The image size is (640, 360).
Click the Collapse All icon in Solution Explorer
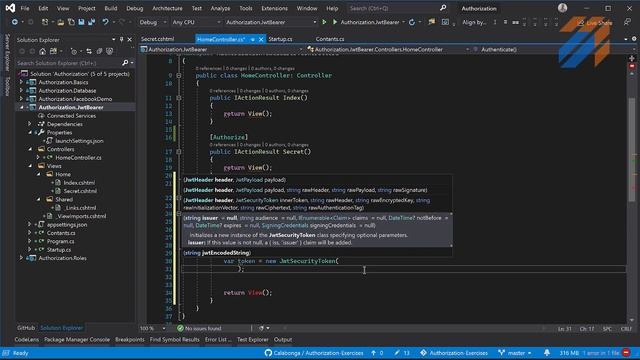tap(99, 51)
